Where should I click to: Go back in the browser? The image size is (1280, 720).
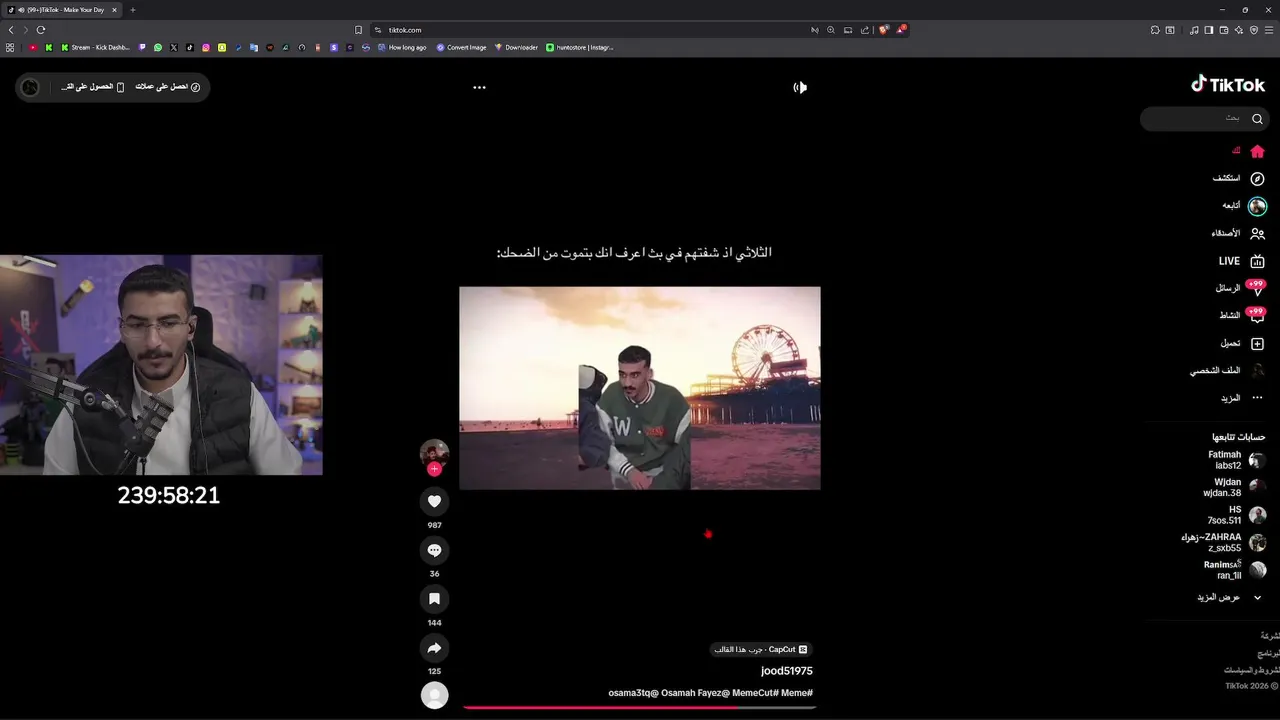(11, 30)
